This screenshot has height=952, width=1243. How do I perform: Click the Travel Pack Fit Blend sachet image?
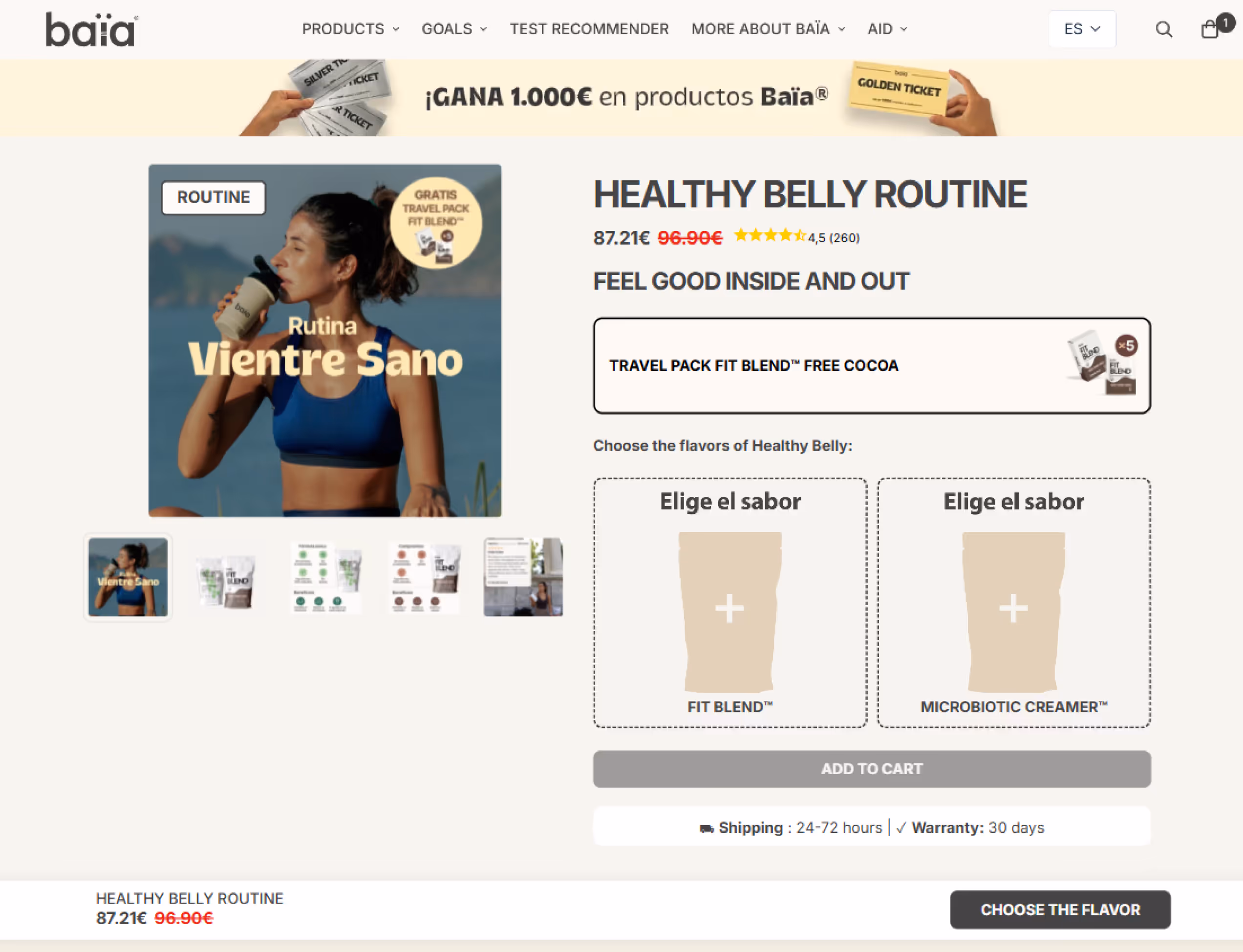coord(1102,364)
